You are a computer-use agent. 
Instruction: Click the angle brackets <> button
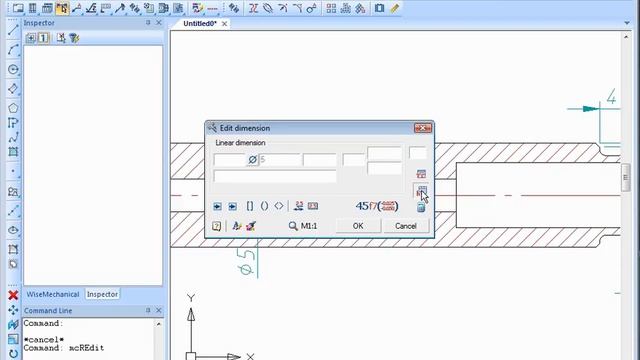point(279,206)
